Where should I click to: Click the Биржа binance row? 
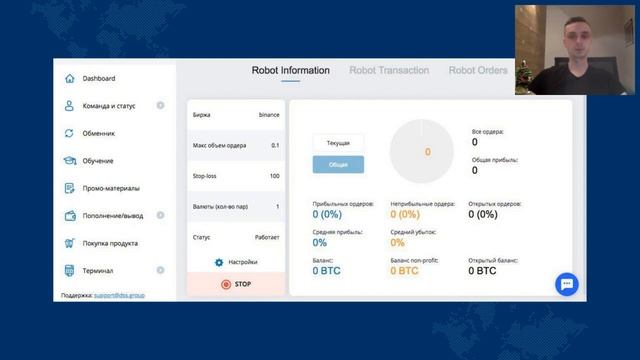point(236,115)
